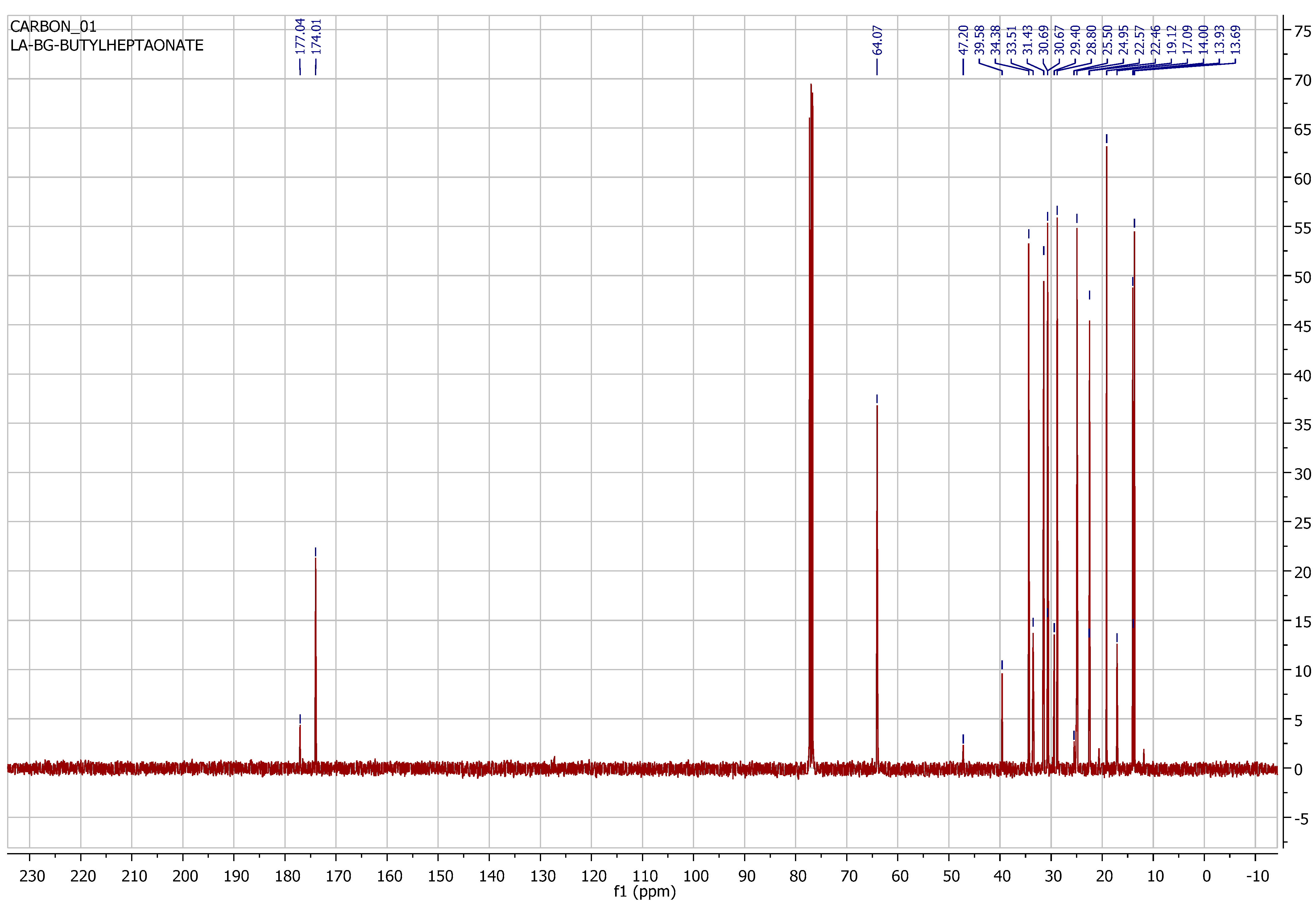Image resolution: width=1316 pixels, height=908 pixels.
Task: Click the 29.40 peak label
Action: coord(1075,40)
